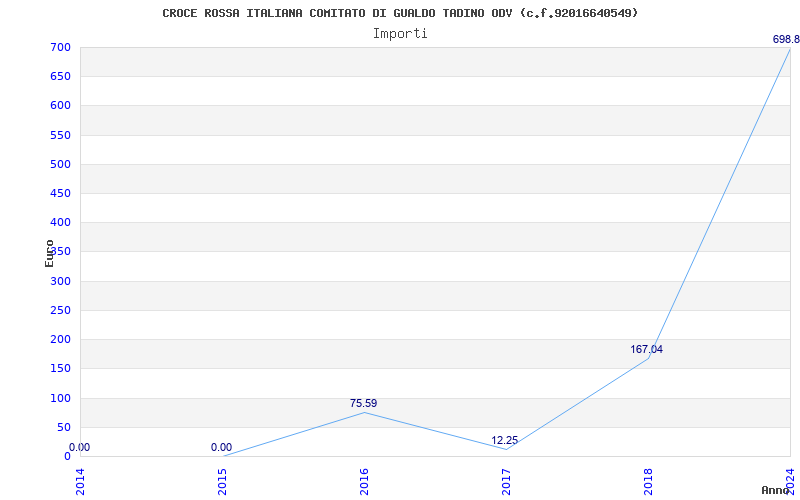Select the 2016 x-axis year label
This screenshot has width=800, height=500.
pyautogui.click(x=364, y=482)
